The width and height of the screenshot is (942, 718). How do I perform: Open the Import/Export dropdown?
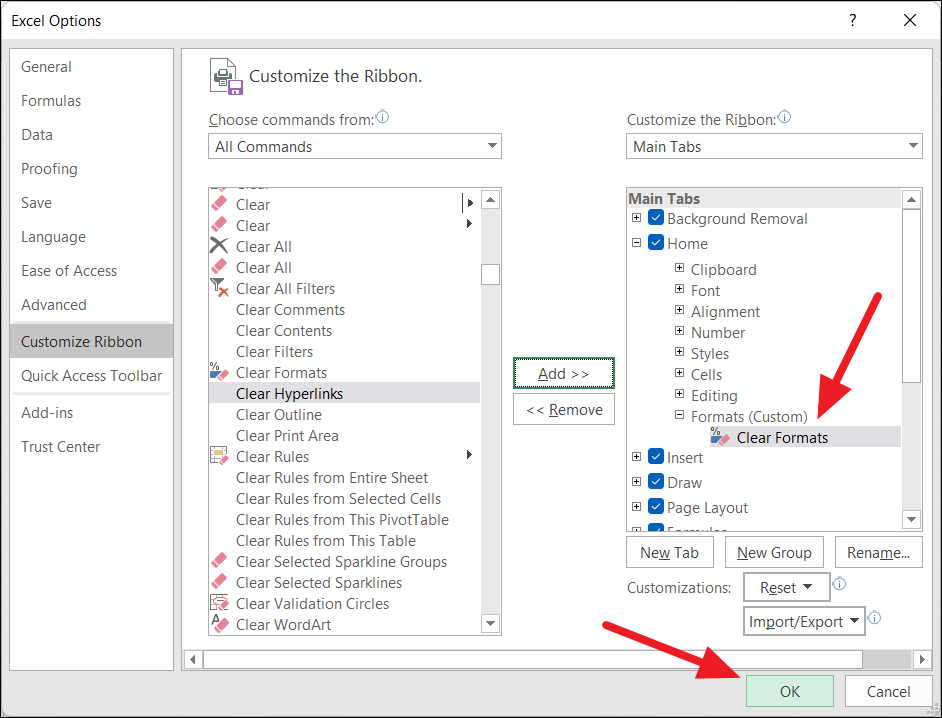[804, 621]
